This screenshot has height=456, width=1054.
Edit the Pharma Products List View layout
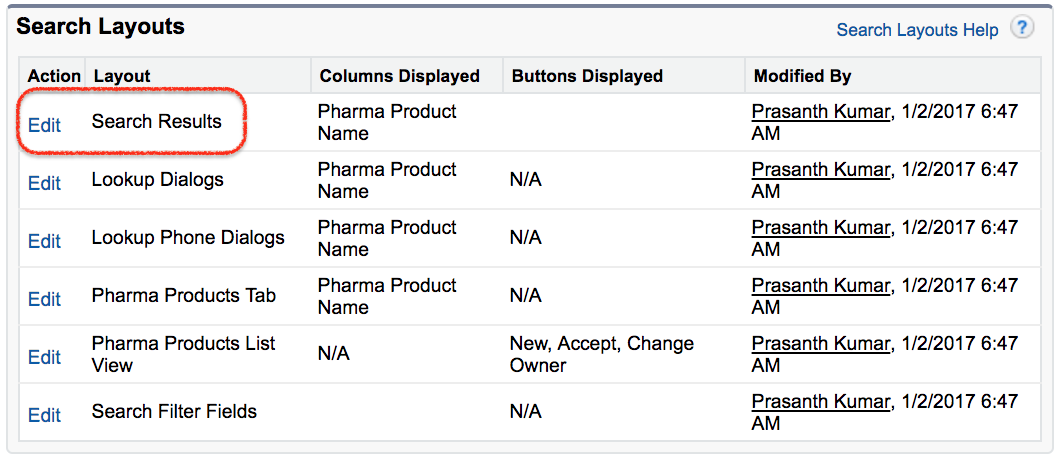(x=44, y=356)
